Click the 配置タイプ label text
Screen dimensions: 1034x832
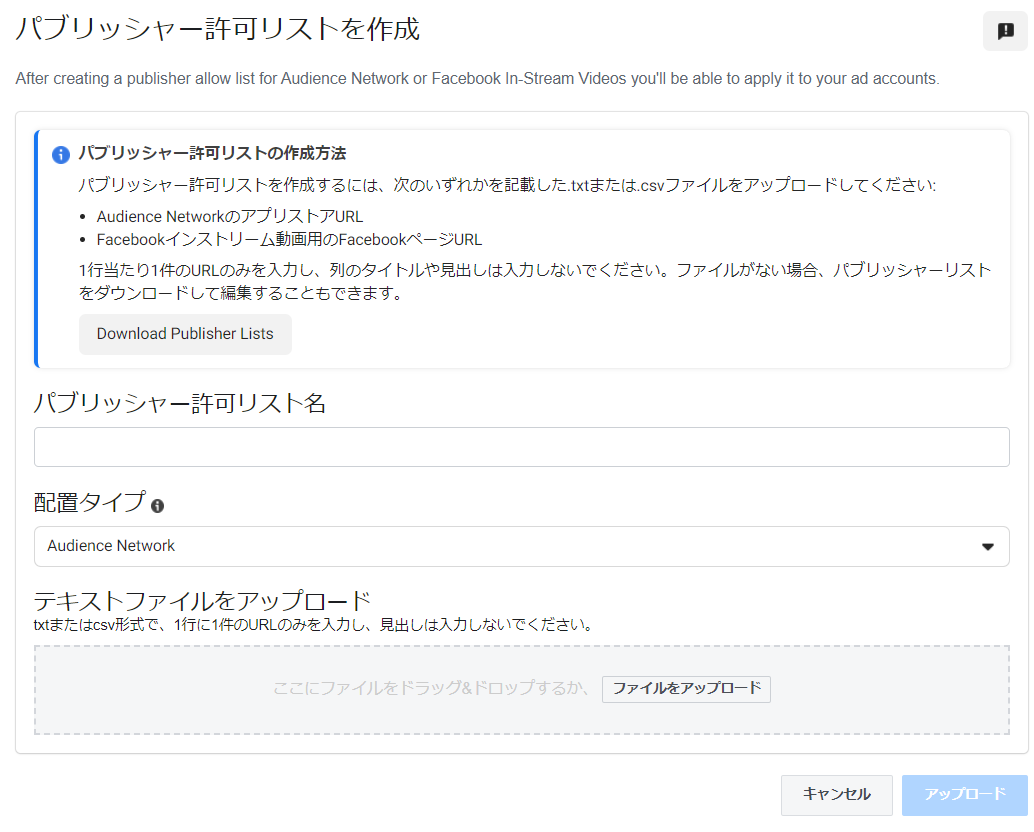coord(89,503)
